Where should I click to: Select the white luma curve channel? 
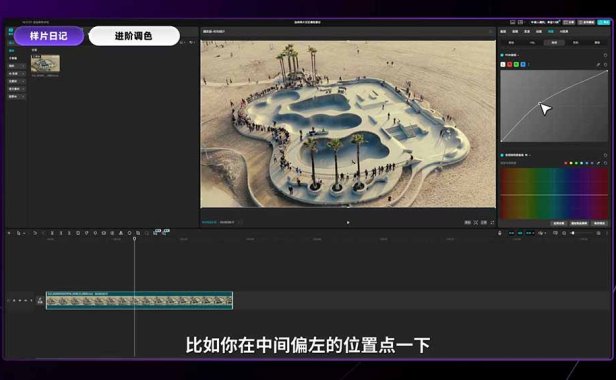pos(503,64)
